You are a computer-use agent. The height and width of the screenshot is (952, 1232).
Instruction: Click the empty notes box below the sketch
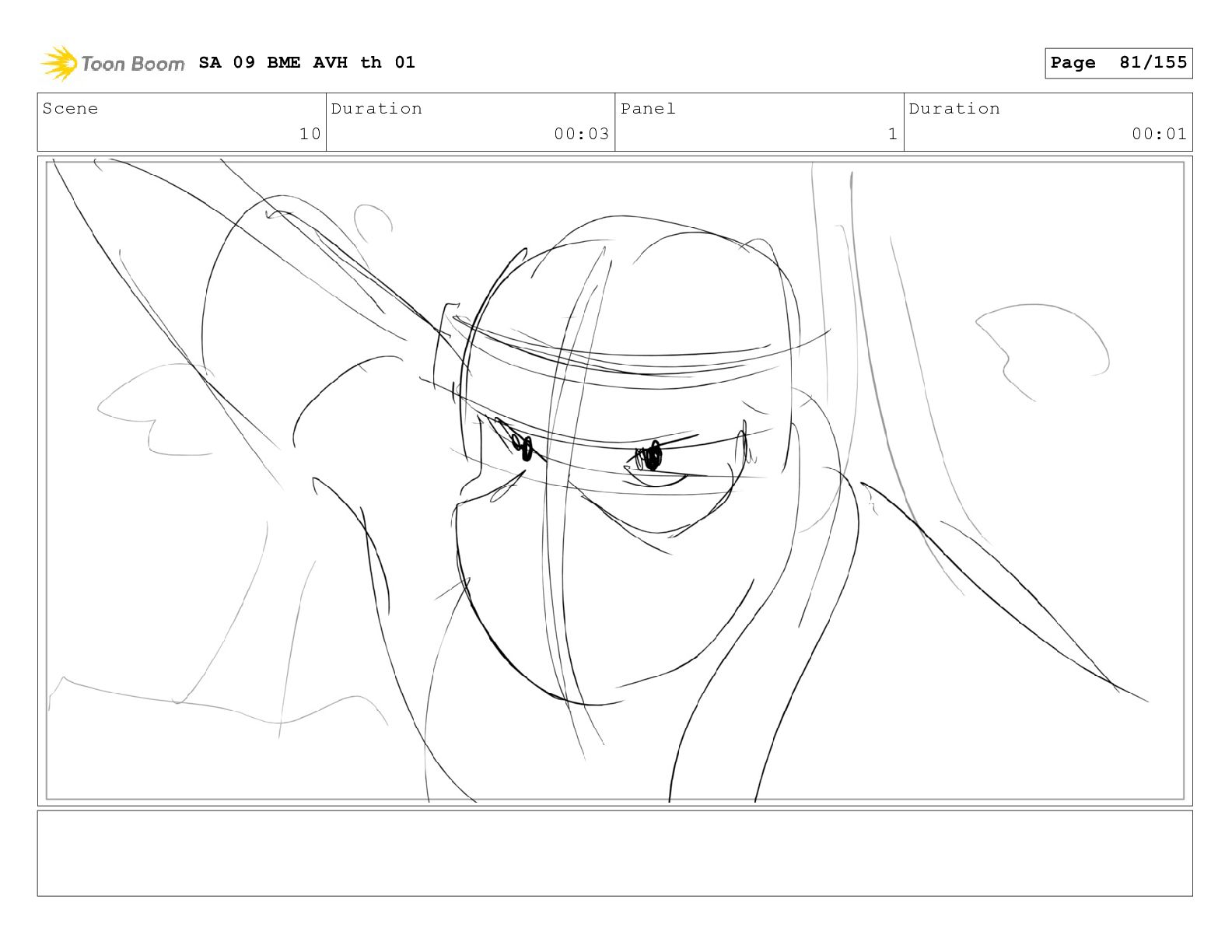tap(615, 853)
